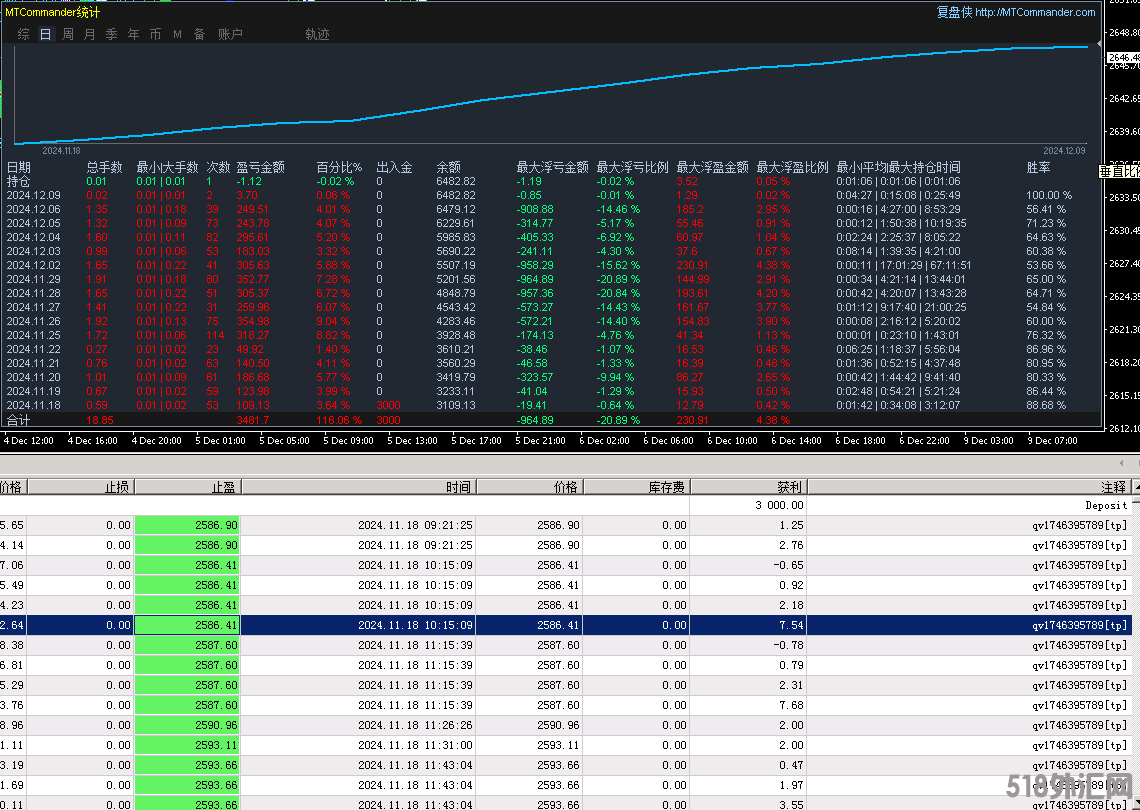Click close time 2024.11.18 11:26:26
Viewport: 1140px width, 810px height.
415,725
